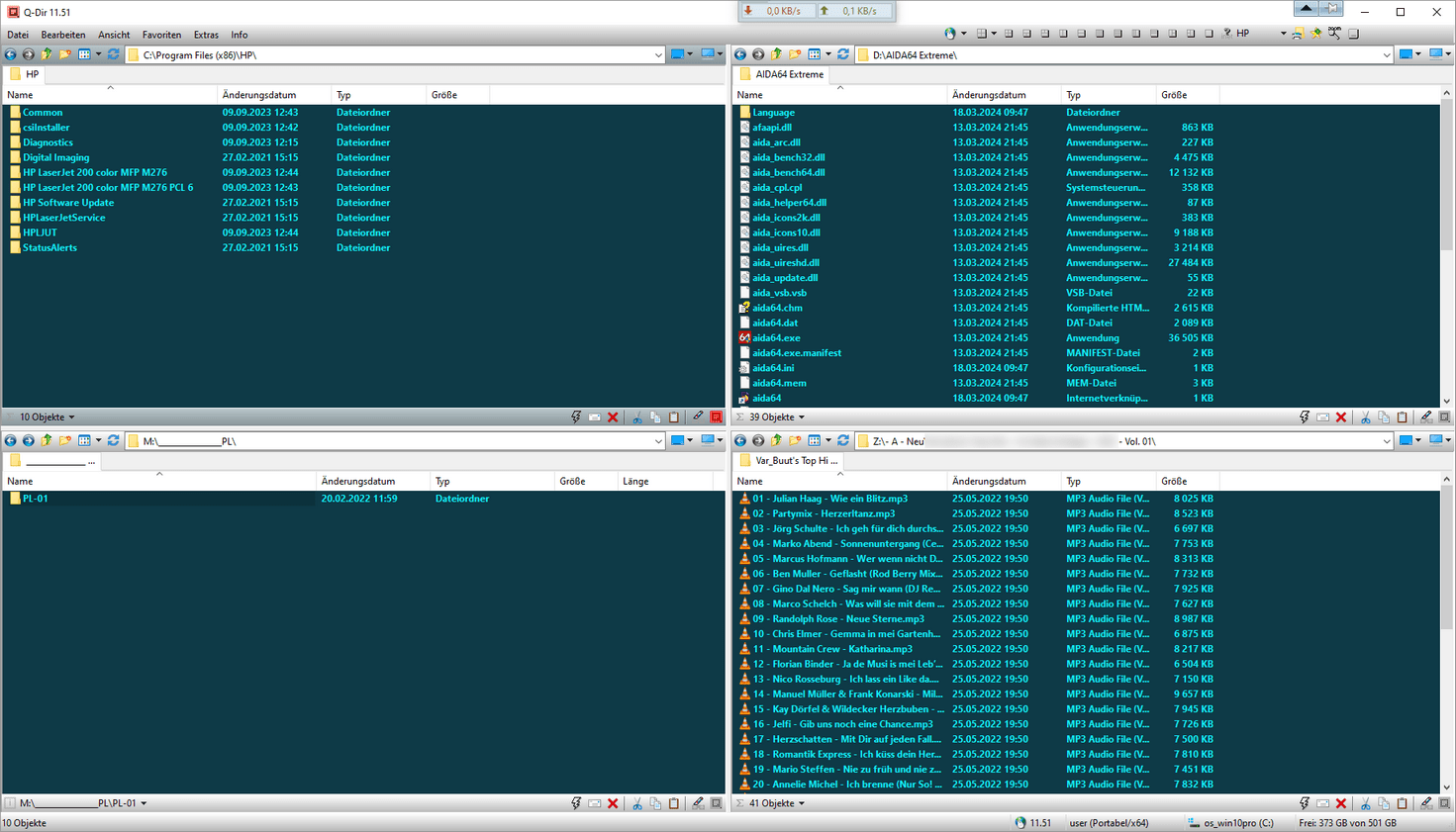Click the forward arrow in the Z:\ pane
This screenshot has height=832, width=1456.
point(758,441)
